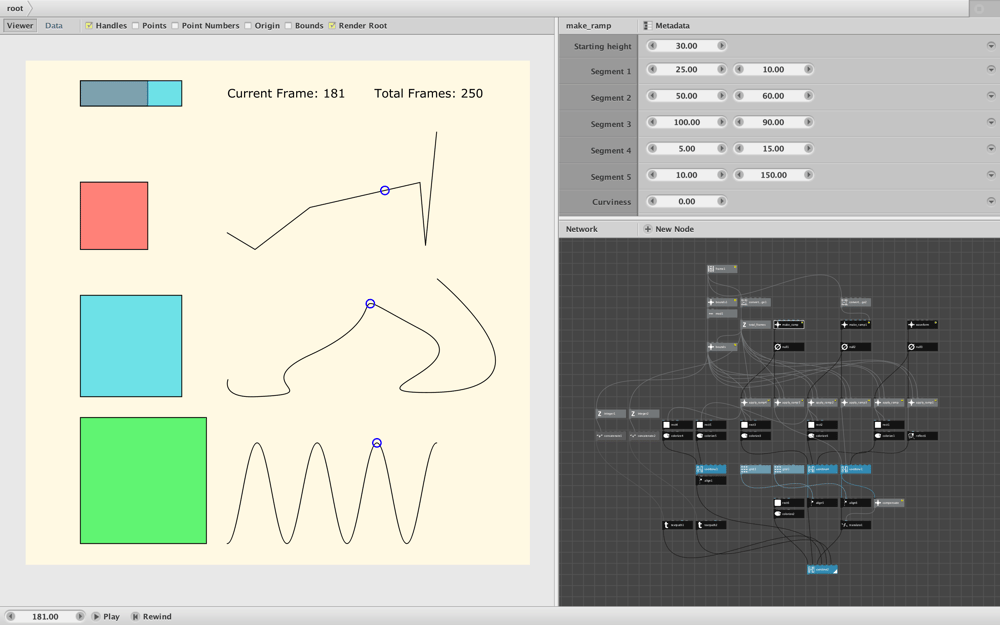Image resolution: width=1000 pixels, height=625 pixels.
Task: Select the highlighted make_ramp node
Action: pyautogui.click(x=789, y=325)
